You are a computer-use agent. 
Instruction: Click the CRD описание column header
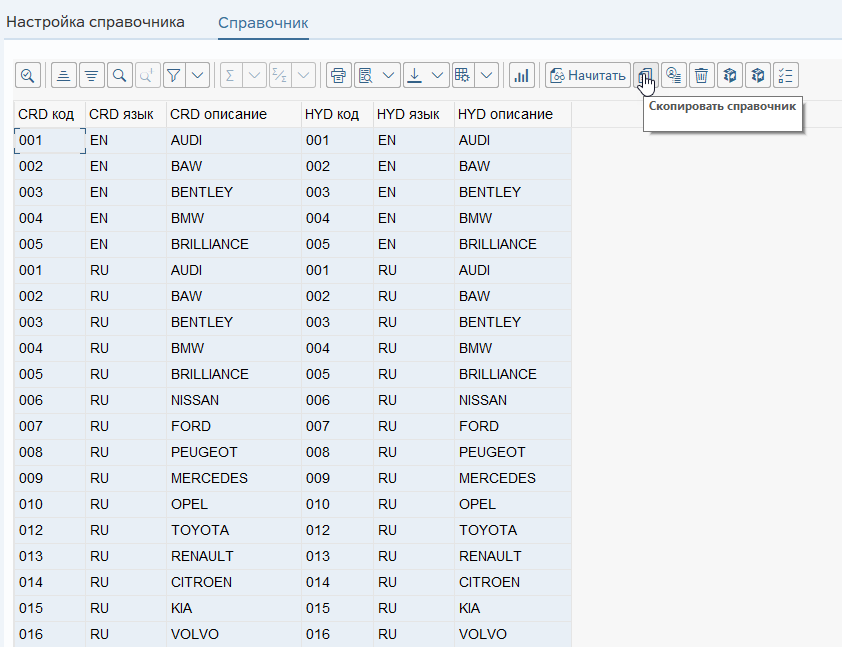tap(218, 114)
